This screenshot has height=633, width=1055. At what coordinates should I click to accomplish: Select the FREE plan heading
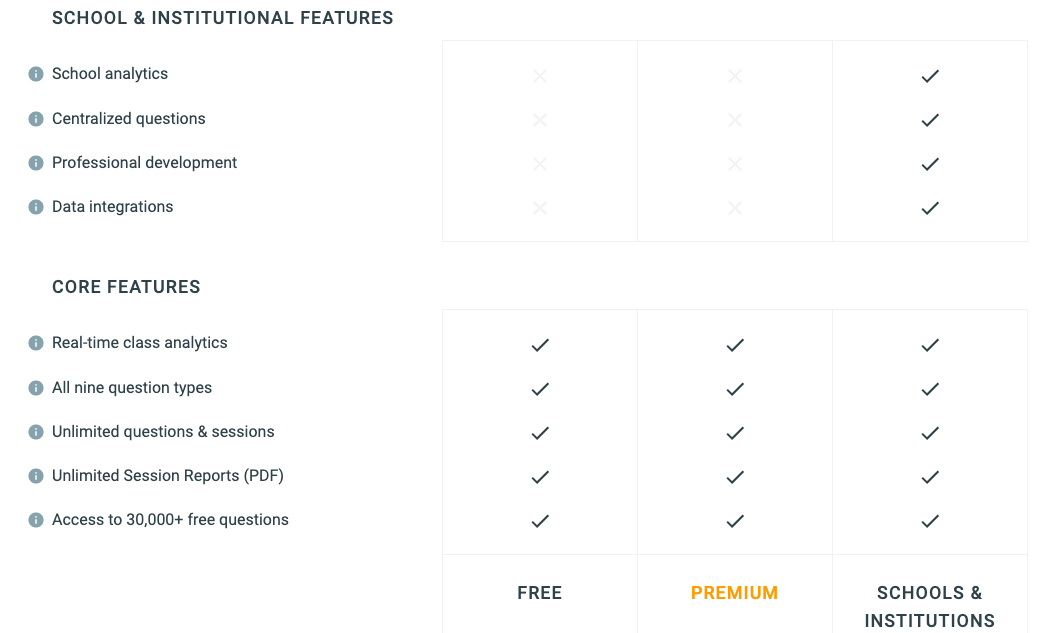point(540,593)
